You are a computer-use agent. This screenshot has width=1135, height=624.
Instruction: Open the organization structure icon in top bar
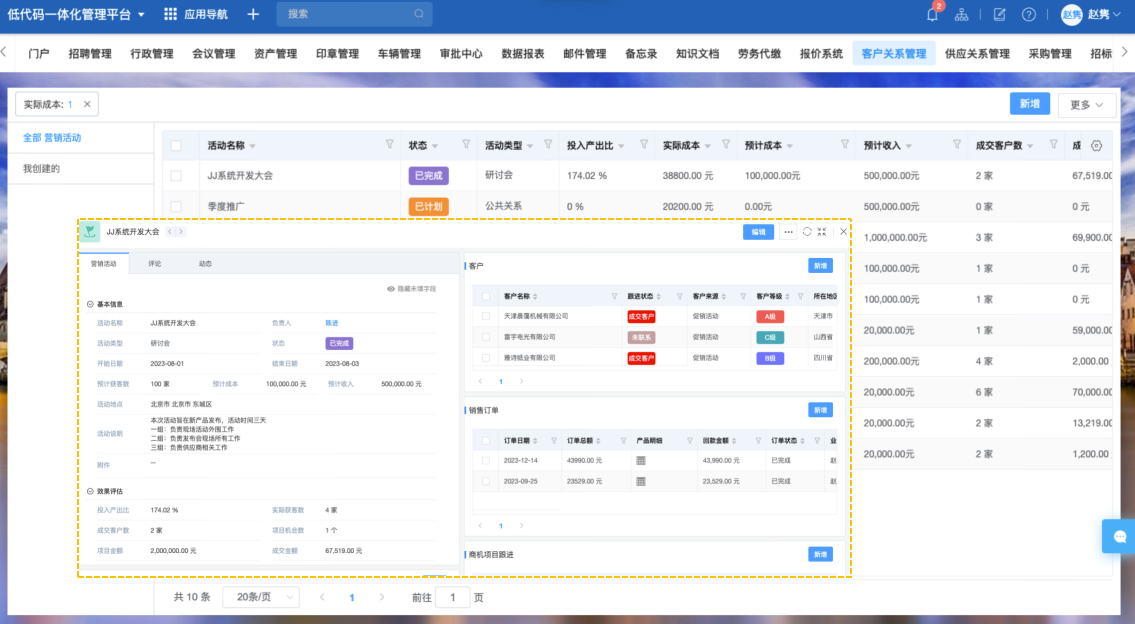click(x=961, y=15)
